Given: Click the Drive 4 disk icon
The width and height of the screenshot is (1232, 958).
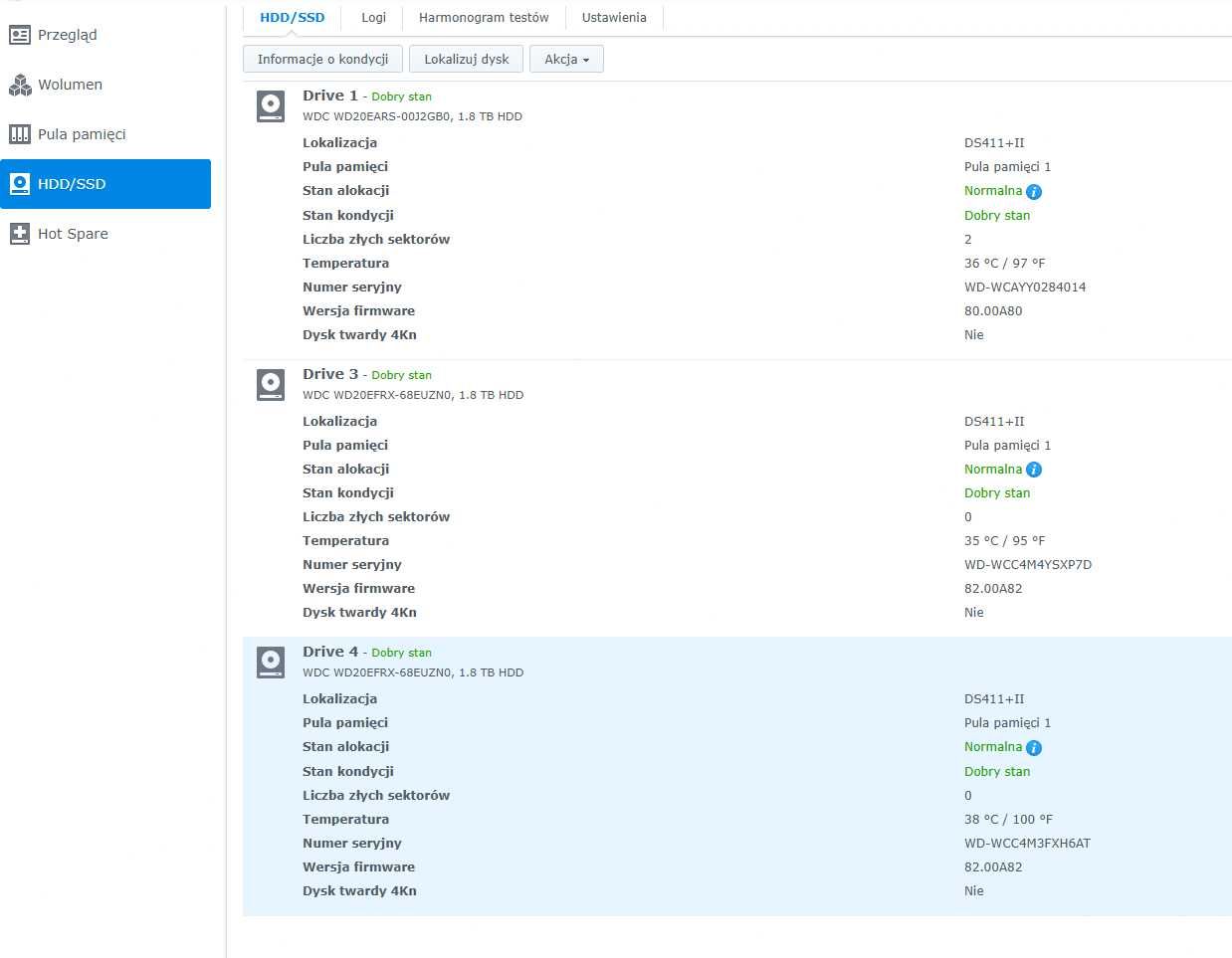Looking at the screenshot, I should point(271,662).
